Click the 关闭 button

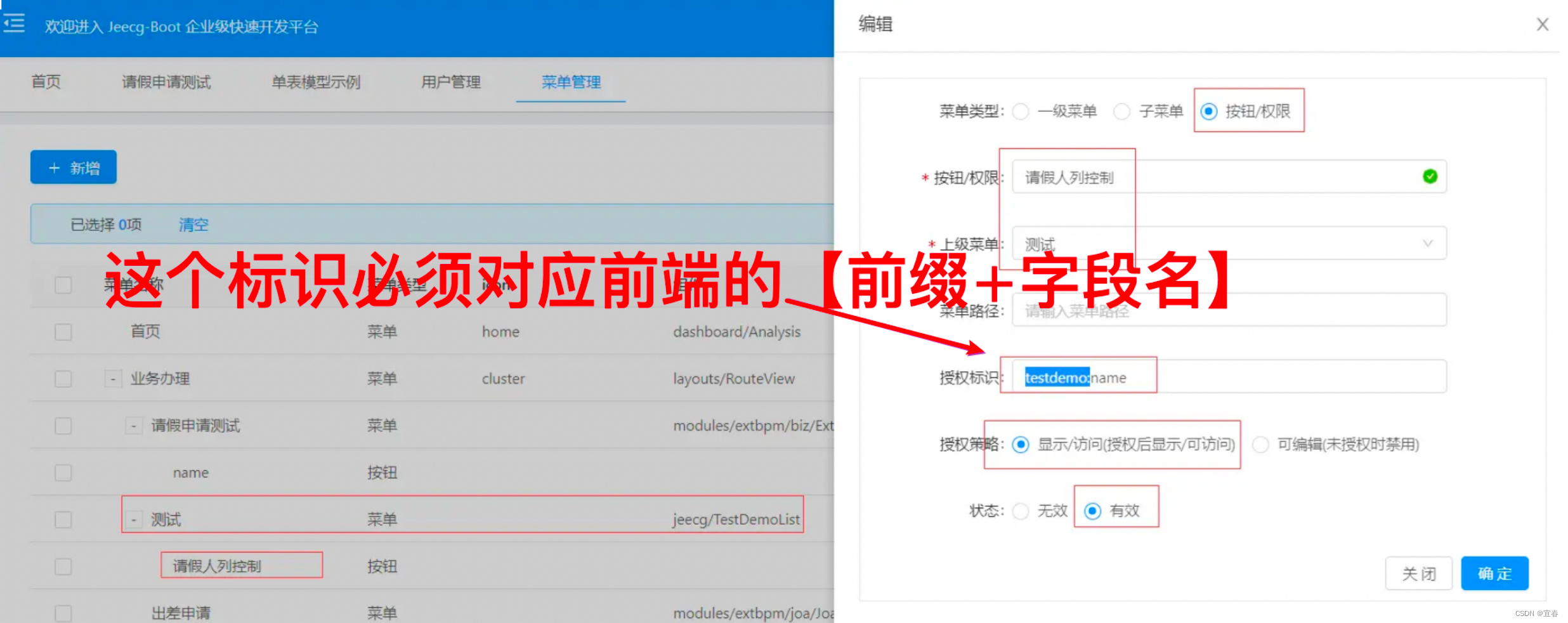coord(1418,574)
